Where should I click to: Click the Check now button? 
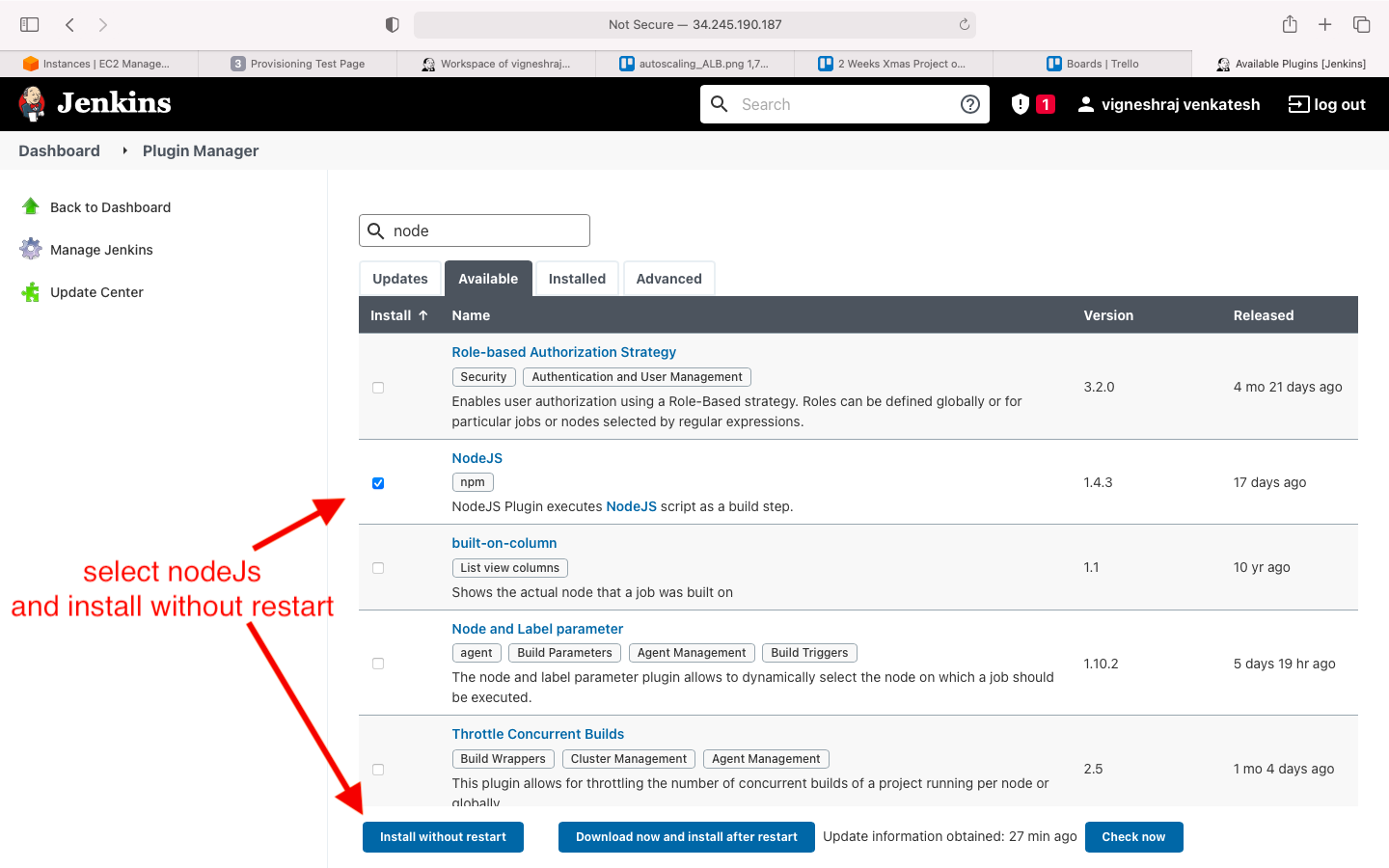coord(1133,837)
